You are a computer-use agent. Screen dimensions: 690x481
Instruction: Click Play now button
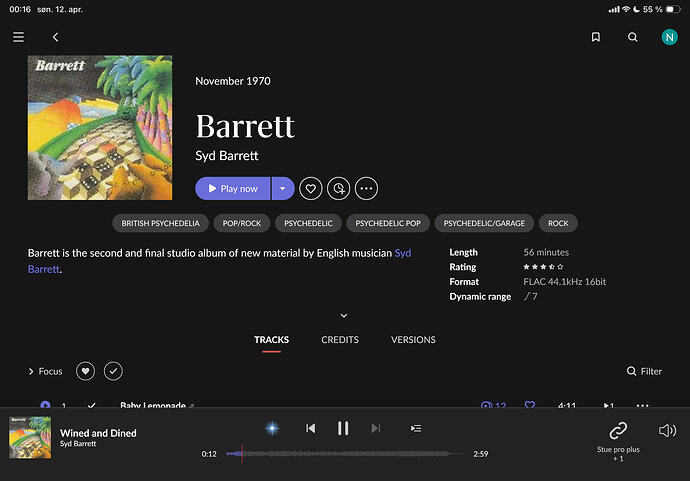tap(232, 188)
